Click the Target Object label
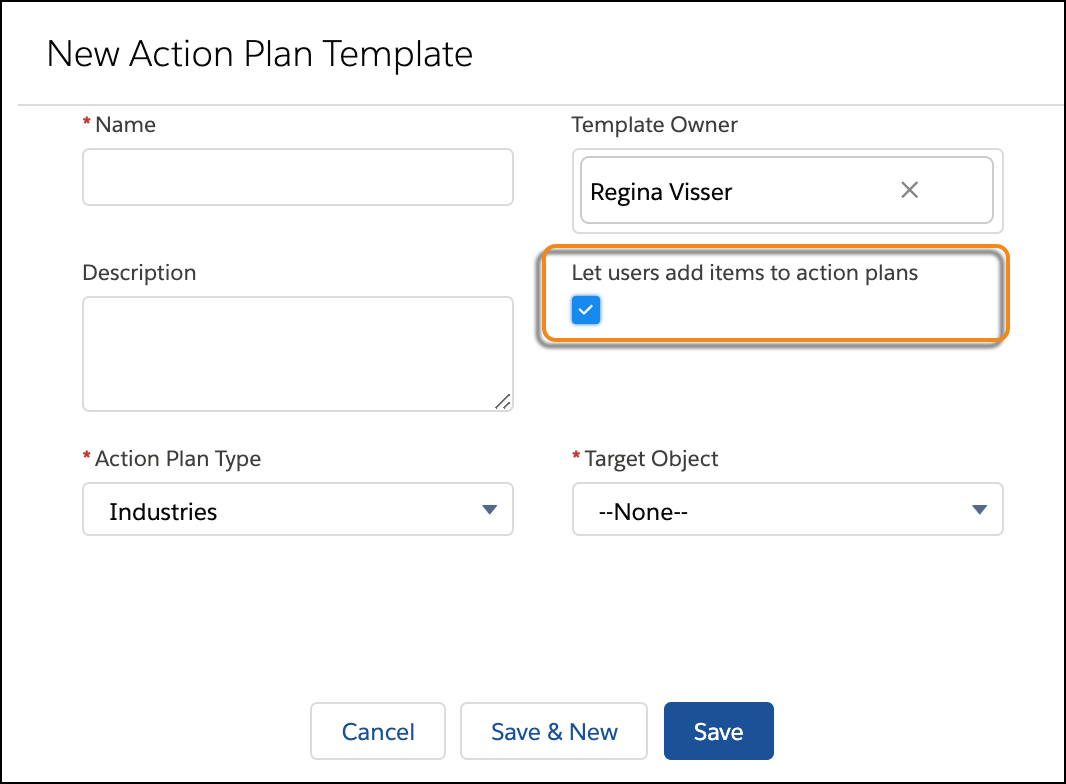 [651, 459]
